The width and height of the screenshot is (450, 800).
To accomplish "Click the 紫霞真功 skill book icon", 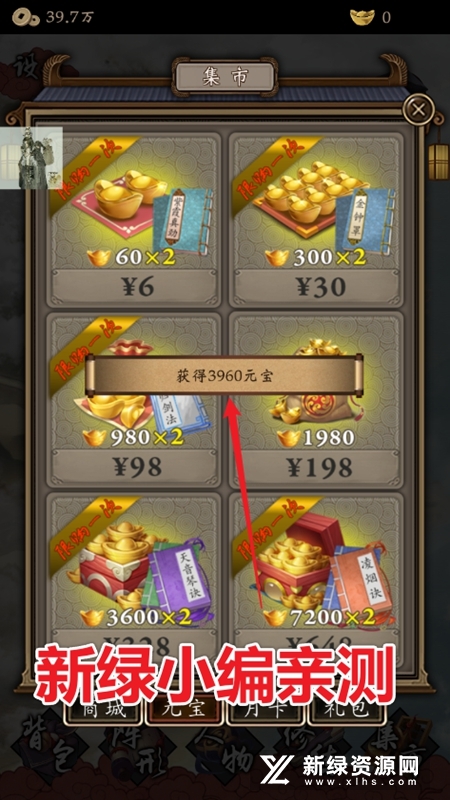I will (183, 223).
